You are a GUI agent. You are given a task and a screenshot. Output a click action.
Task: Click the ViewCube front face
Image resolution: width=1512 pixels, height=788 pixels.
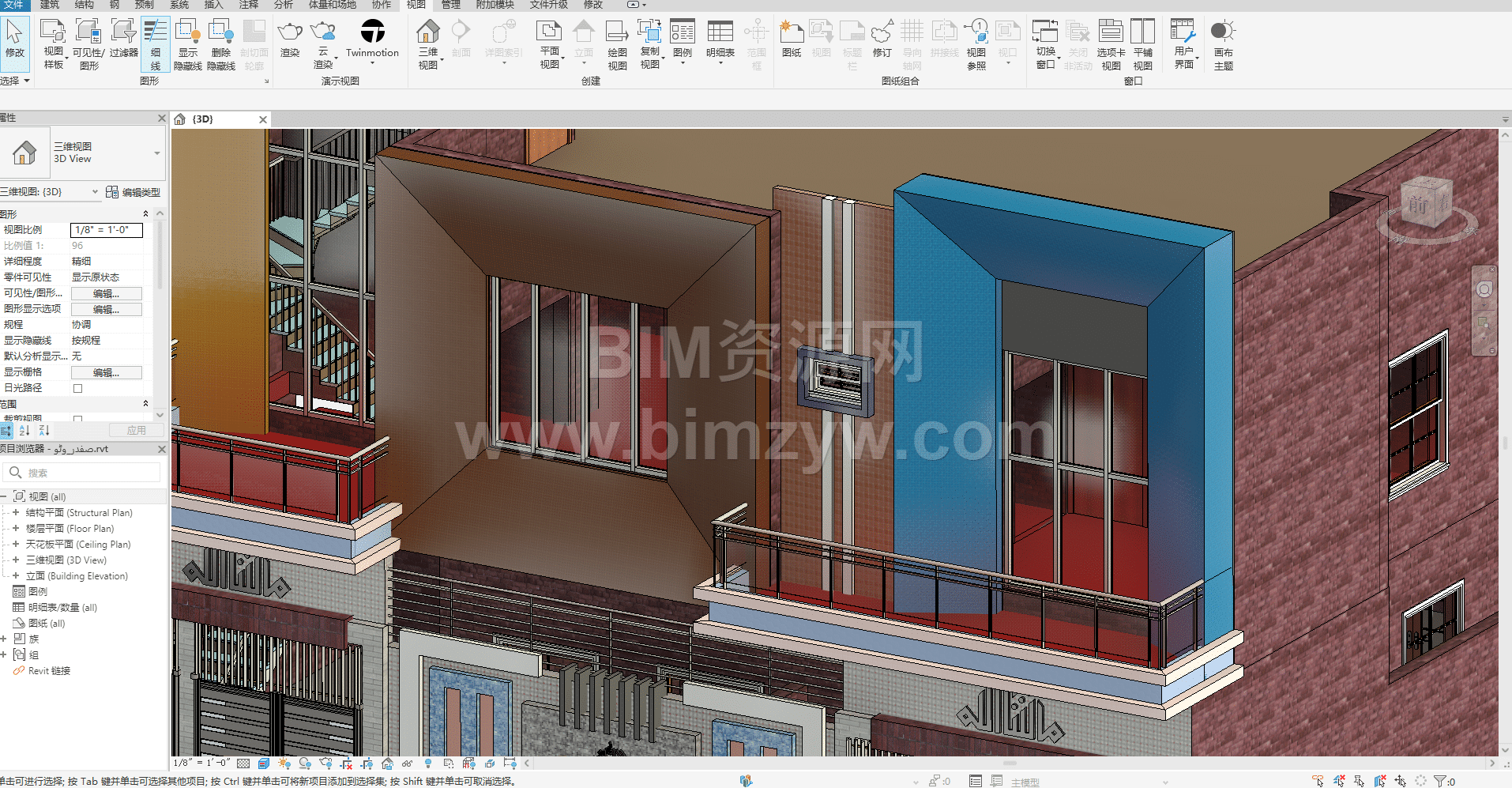click(1420, 204)
